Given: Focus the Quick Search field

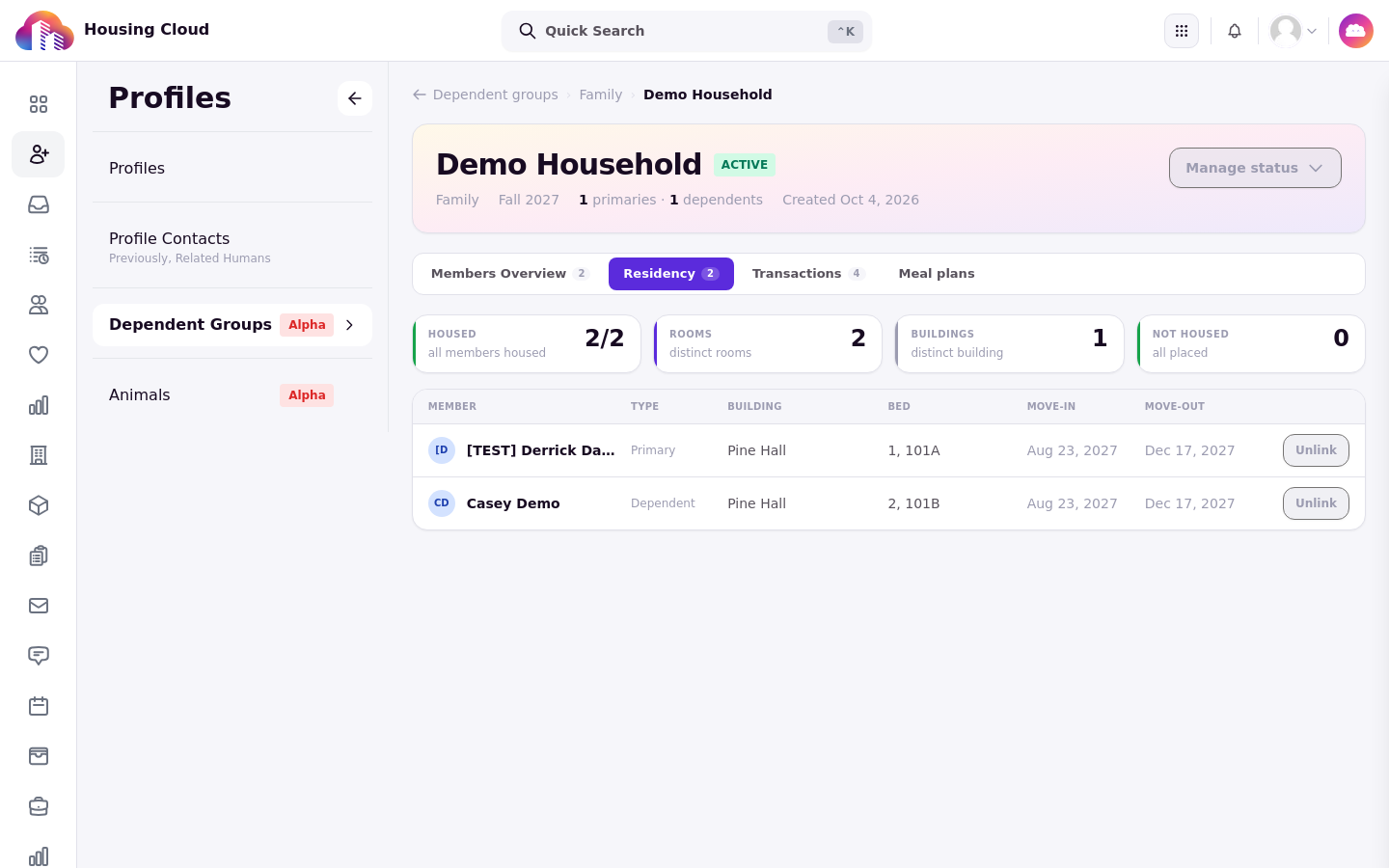Looking at the screenshot, I should [687, 31].
